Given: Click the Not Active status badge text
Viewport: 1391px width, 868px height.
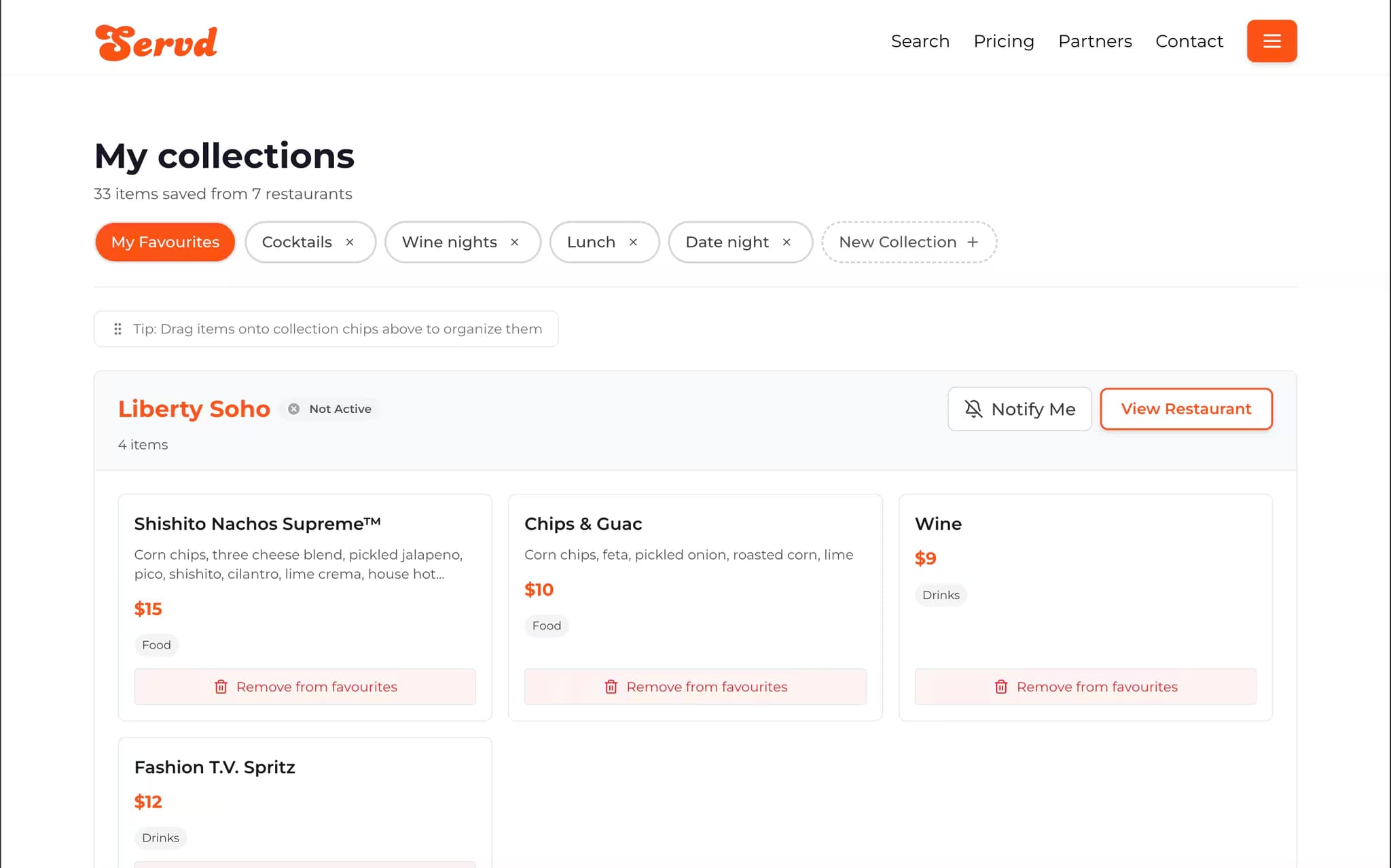Looking at the screenshot, I should [x=340, y=409].
